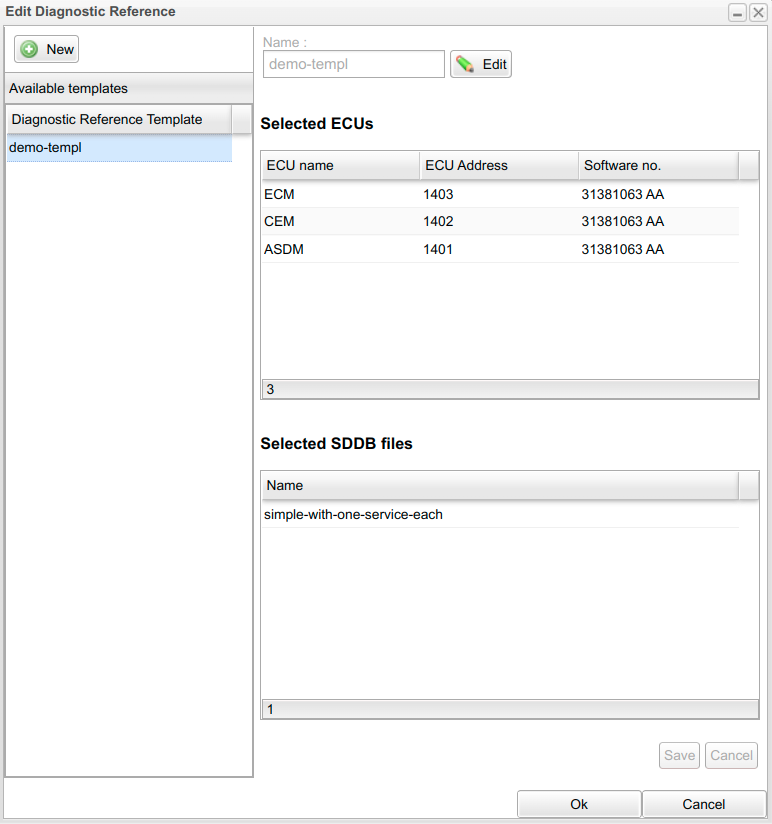The width and height of the screenshot is (772, 824).
Task: Sort by Software no. column header
Action: pyautogui.click(x=657, y=165)
